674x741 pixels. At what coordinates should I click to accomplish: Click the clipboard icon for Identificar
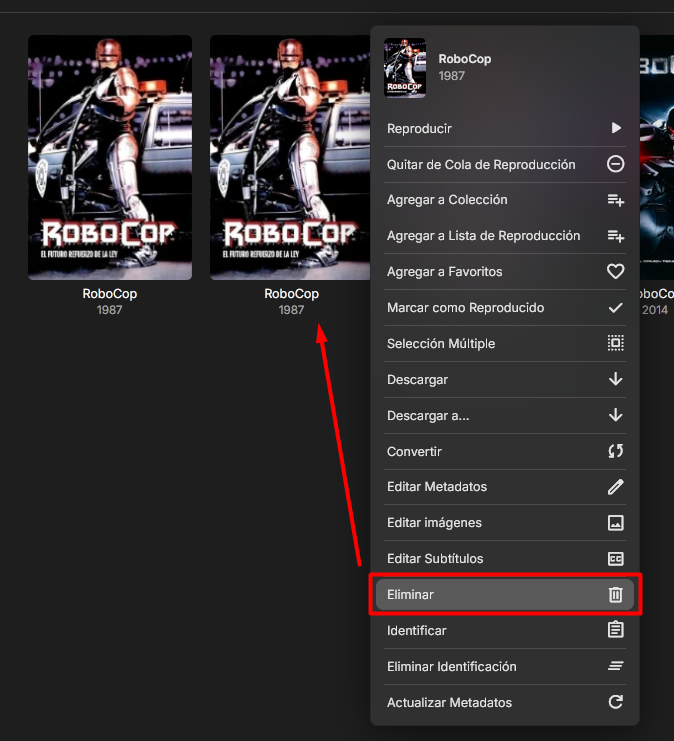(615, 630)
